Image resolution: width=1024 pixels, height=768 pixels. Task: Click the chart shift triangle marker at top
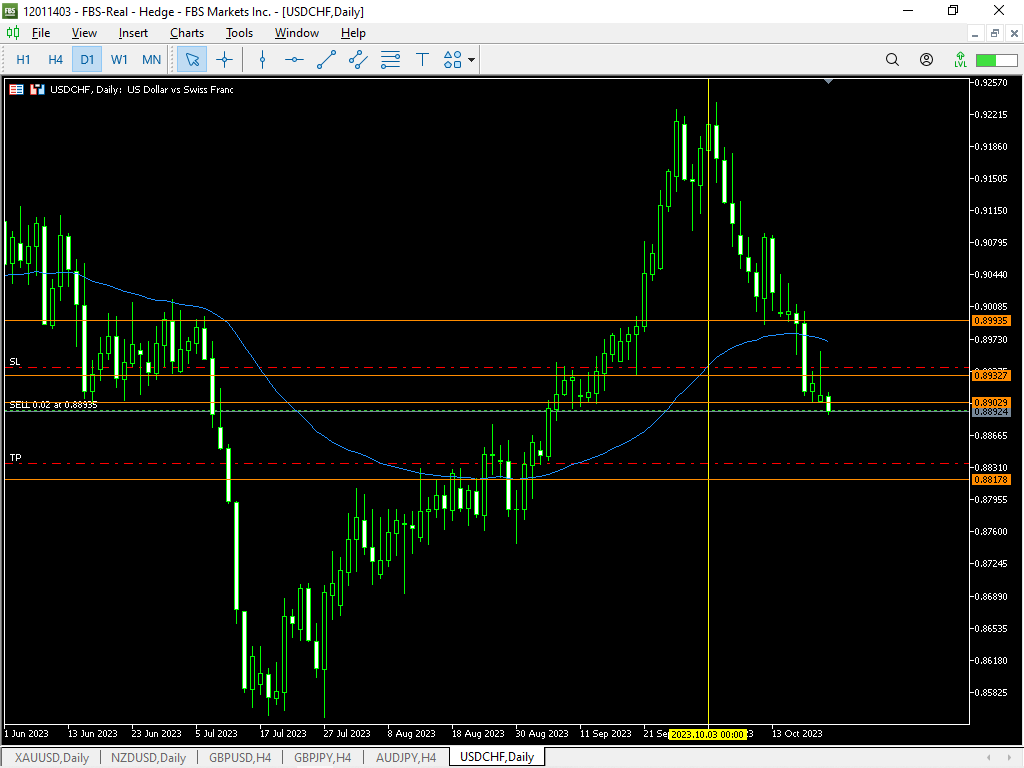(828, 82)
